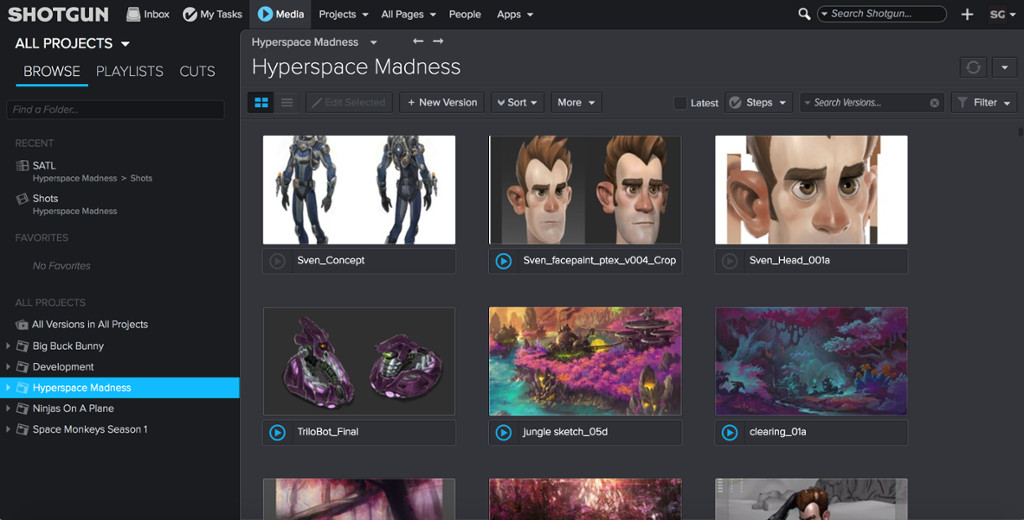Click the play icon beside Sven_Concept

pyautogui.click(x=277, y=261)
